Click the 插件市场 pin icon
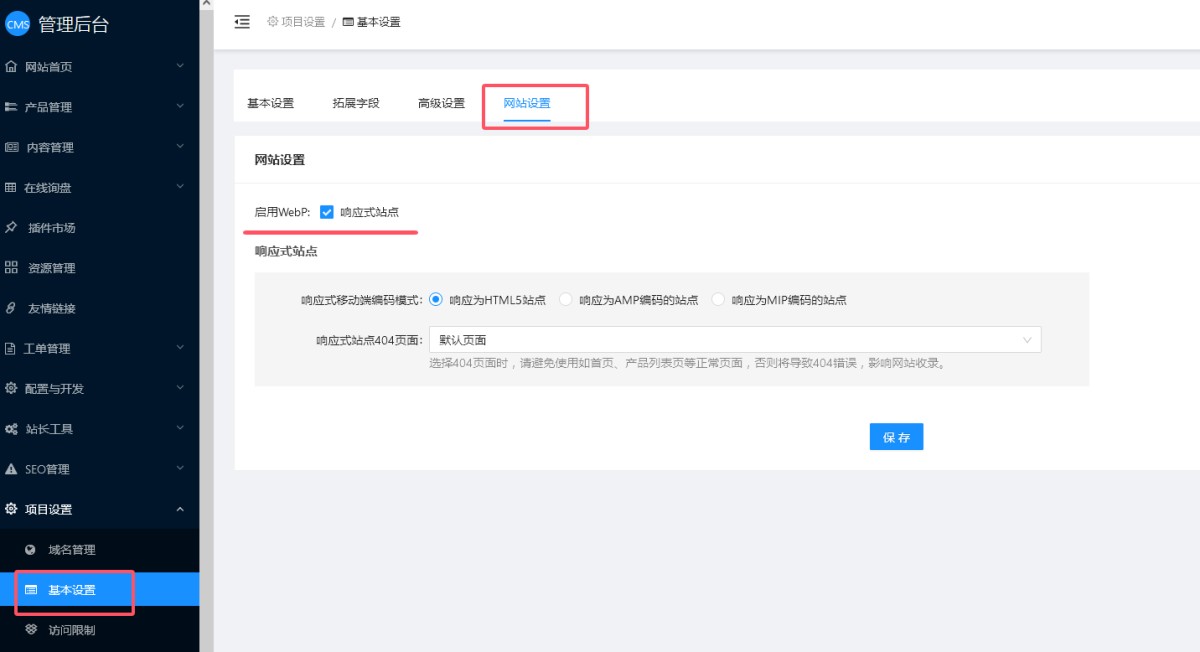The image size is (1200, 652). [11, 228]
